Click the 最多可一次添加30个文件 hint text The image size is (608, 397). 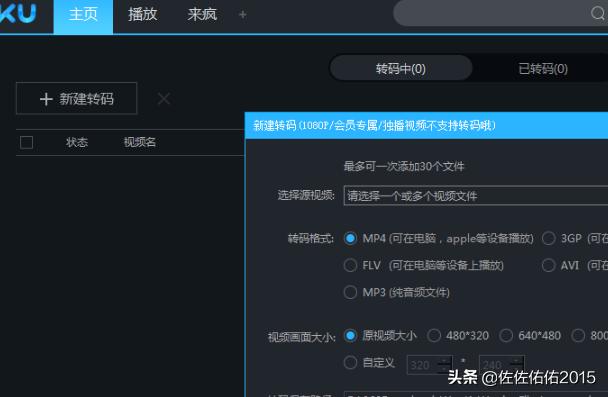404,166
